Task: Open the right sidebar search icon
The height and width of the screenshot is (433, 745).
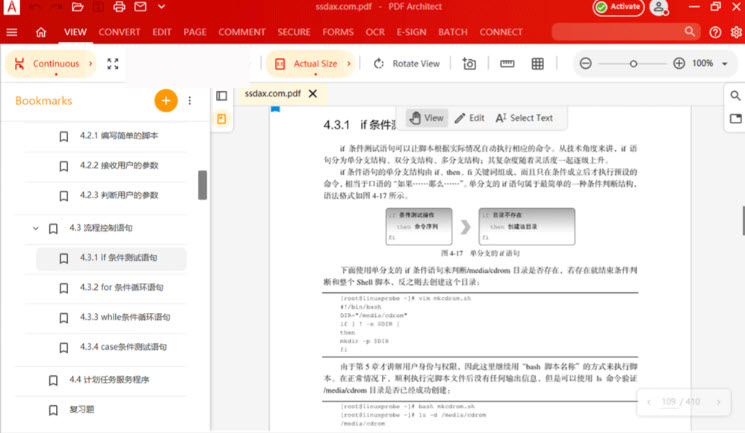Action: tap(735, 96)
